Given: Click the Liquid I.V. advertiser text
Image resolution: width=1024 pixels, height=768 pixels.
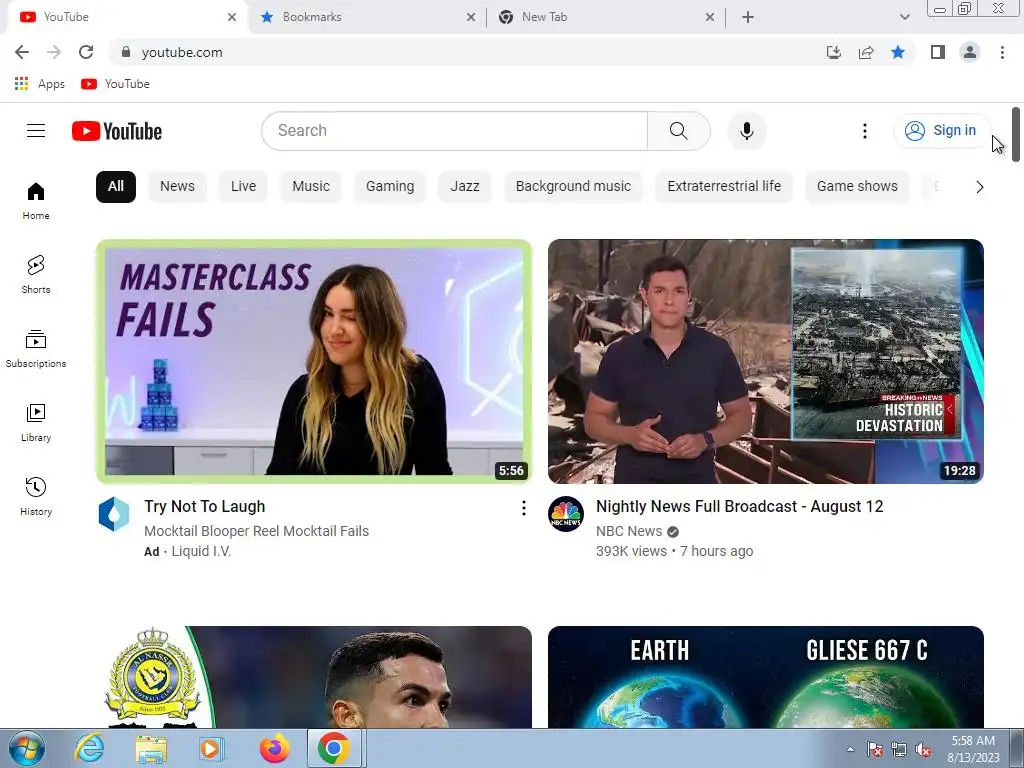Looking at the screenshot, I should (x=201, y=552).
